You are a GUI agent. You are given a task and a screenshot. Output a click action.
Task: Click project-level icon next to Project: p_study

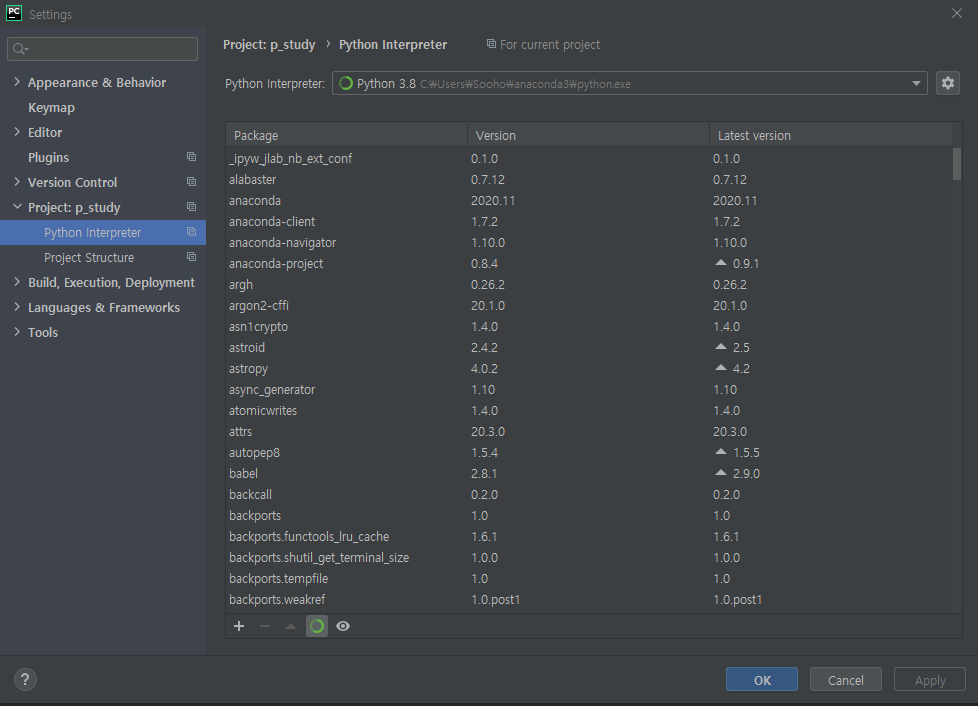191,207
